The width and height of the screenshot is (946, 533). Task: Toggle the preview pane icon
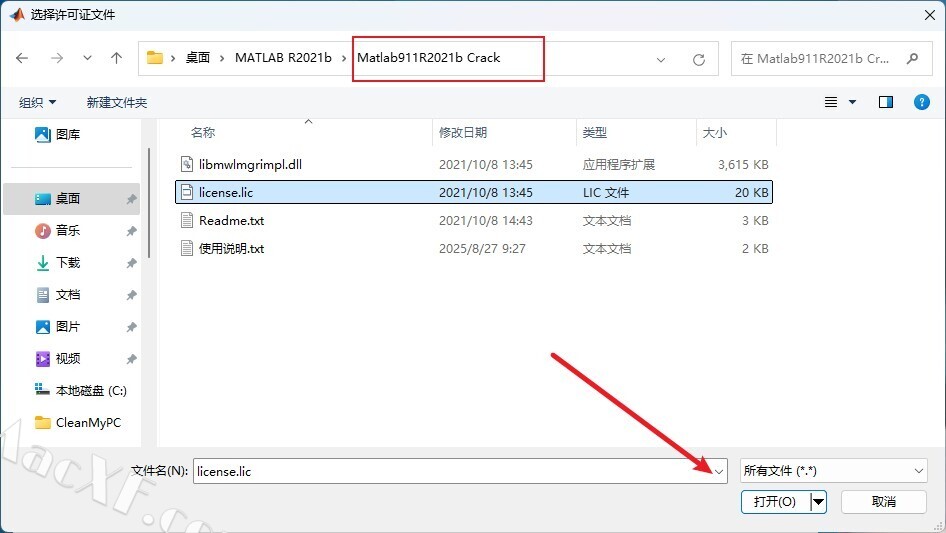[x=885, y=102]
